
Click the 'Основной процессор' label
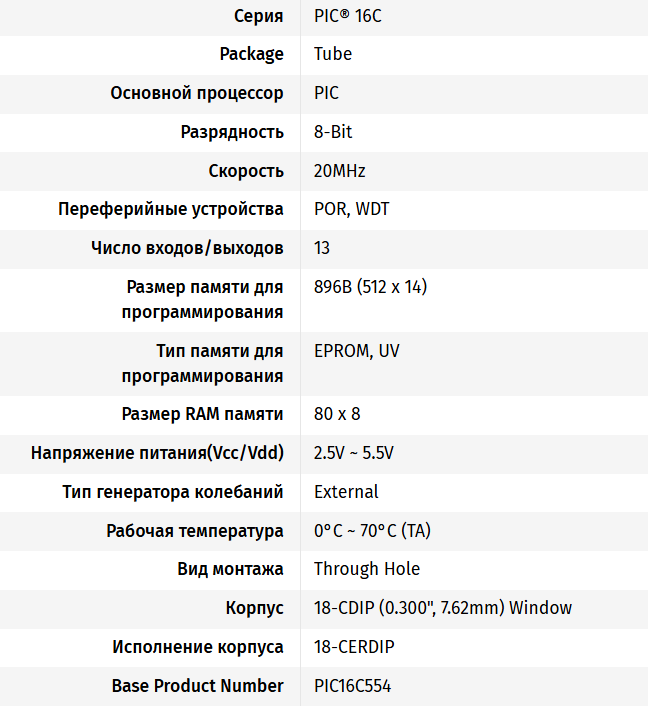tap(197, 93)
